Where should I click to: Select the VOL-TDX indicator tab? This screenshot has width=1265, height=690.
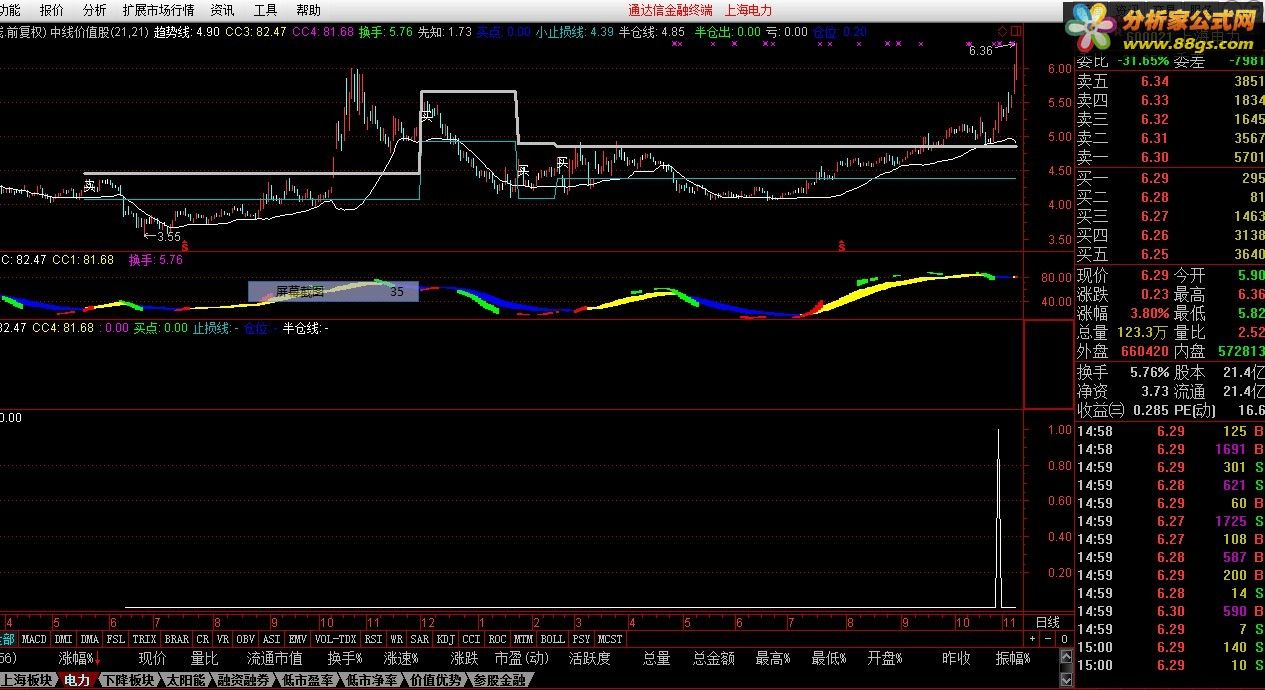coord(335,638)
